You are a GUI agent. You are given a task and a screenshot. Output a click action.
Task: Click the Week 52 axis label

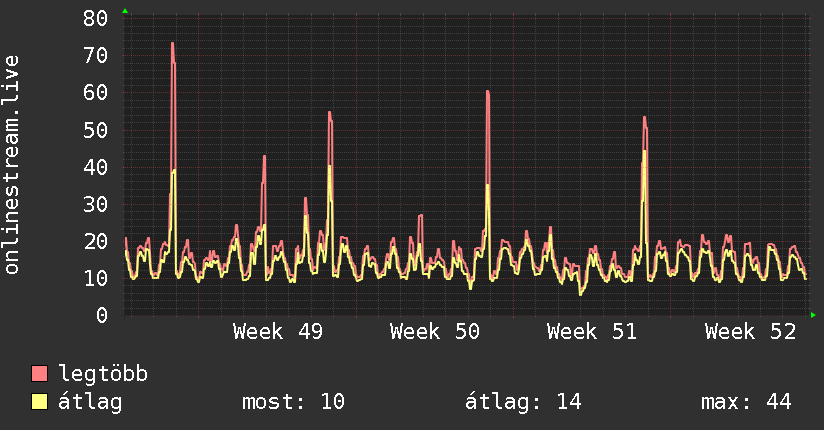[750, 332]
